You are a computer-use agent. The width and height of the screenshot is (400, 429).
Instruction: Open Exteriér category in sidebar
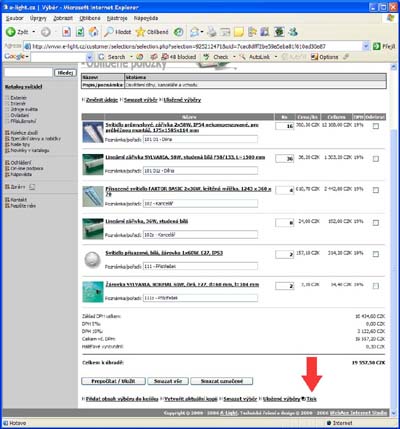pyautogui.click(x=18, y=98)
